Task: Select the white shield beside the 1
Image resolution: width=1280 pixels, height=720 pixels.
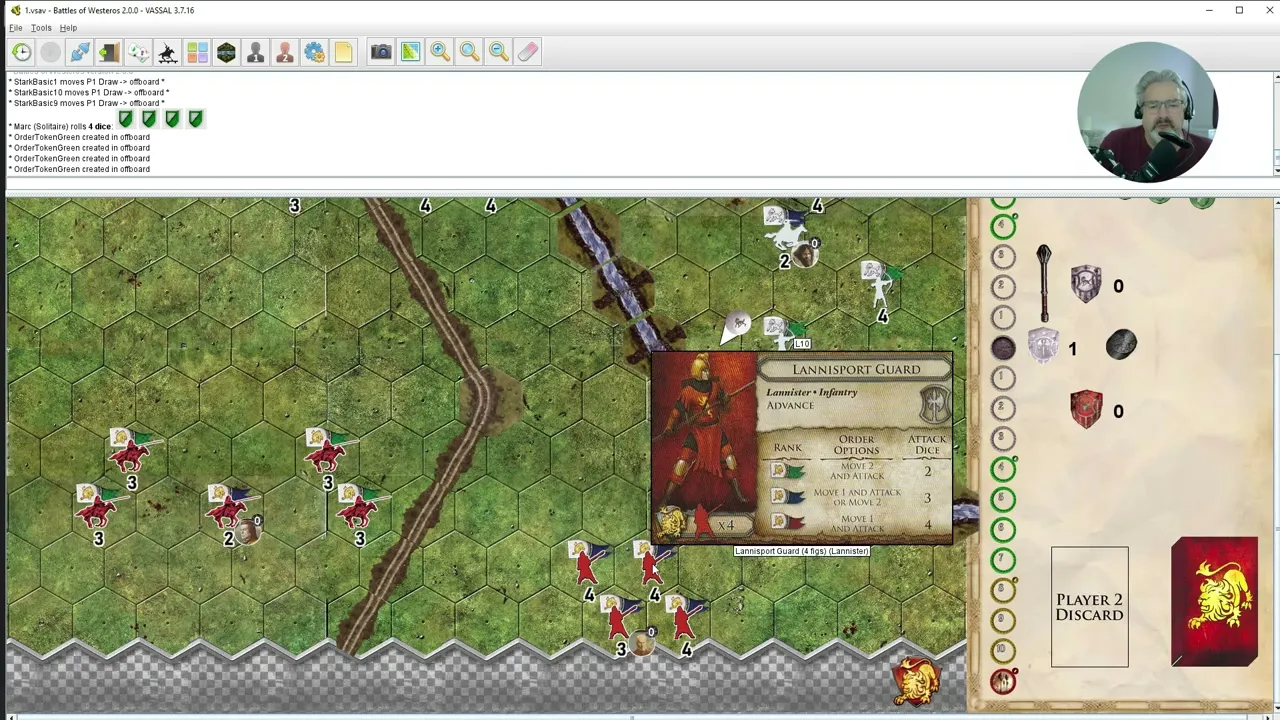Action: click(1043, 346)
